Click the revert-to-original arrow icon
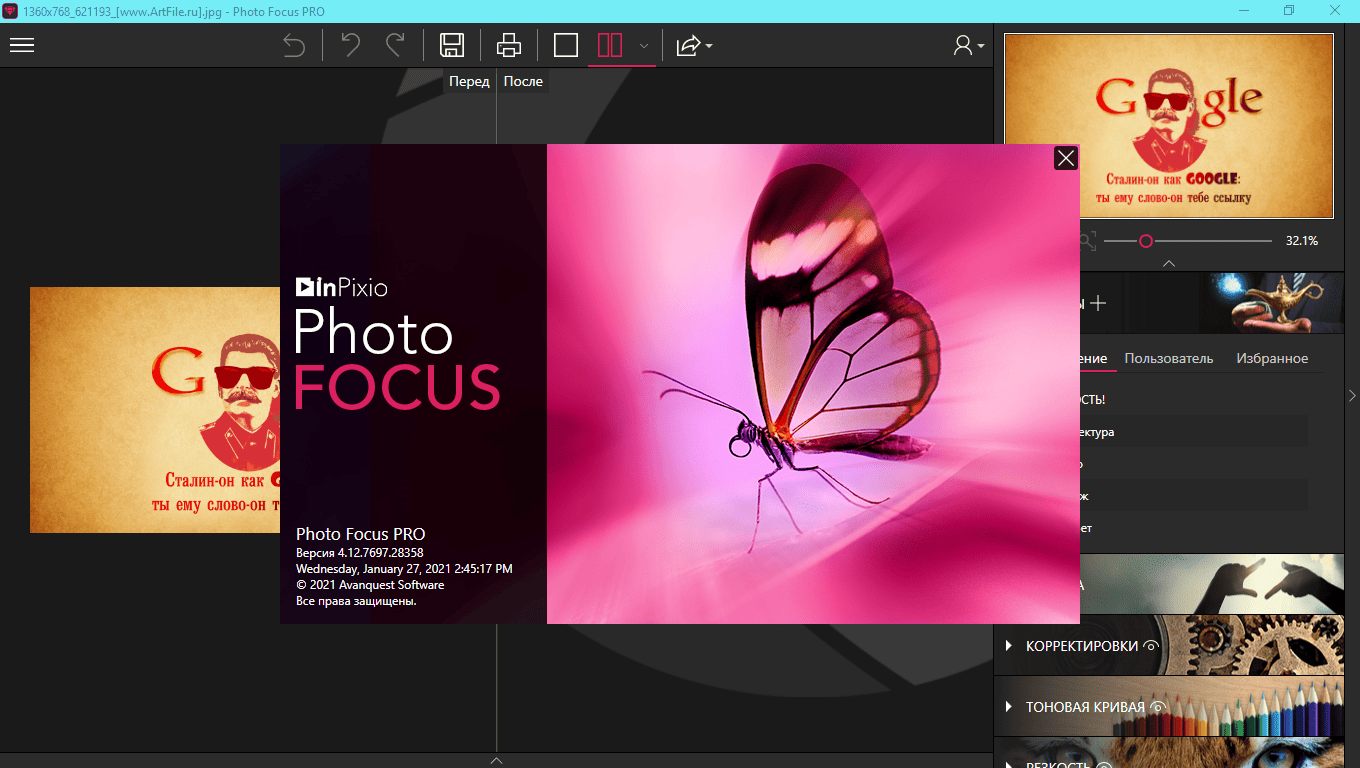This screenshot has width=1360, height=768. (294, 45)
